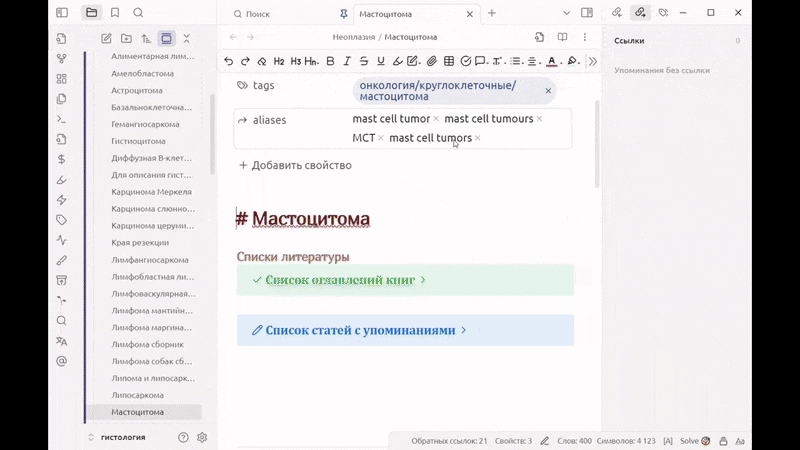Insert attachment paperclip icon
The image size is (800, 450).
(432, 61)
